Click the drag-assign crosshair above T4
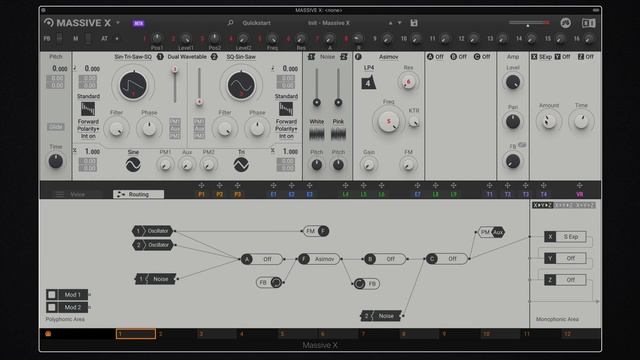The image size is (640, 360). tap(543, 186)
